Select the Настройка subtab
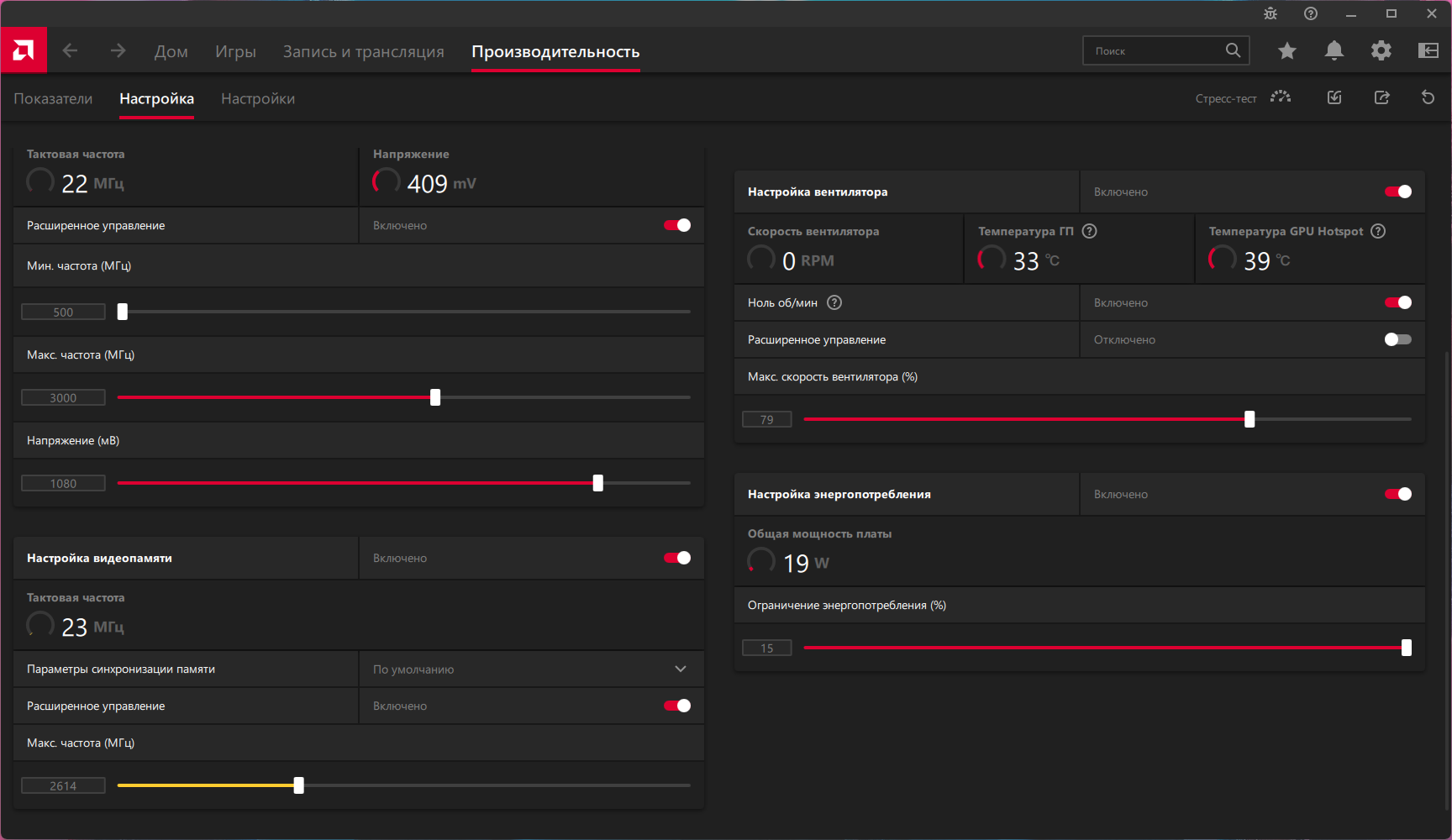 point(156,98)
